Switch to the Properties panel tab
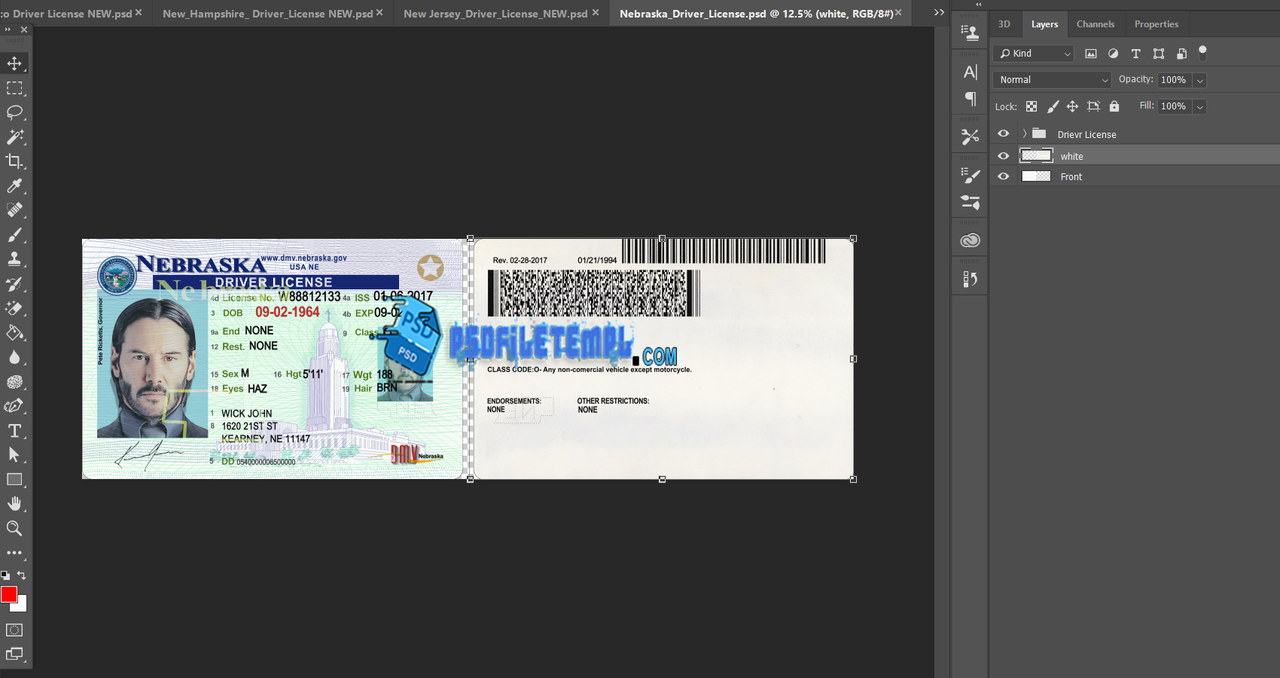1280x678 pixels. click(x=1156, y=24)
